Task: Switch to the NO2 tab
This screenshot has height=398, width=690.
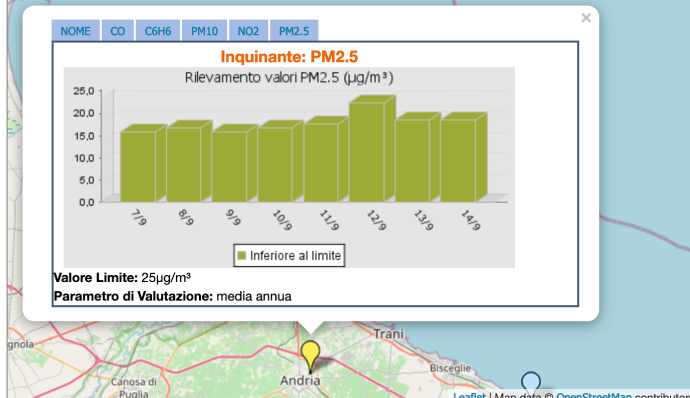Action: (248, 31)
